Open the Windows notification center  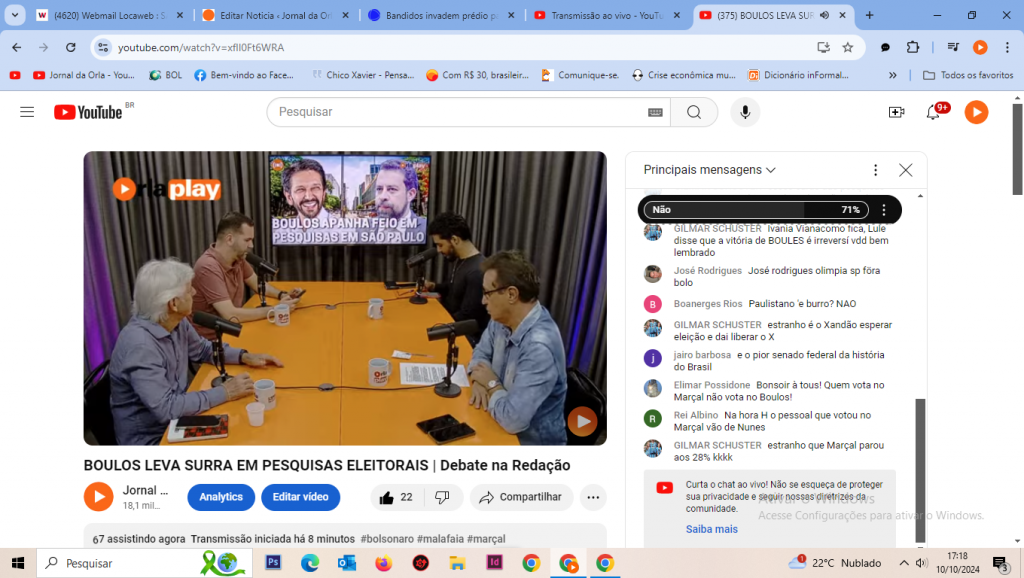tap(1000, 563)
